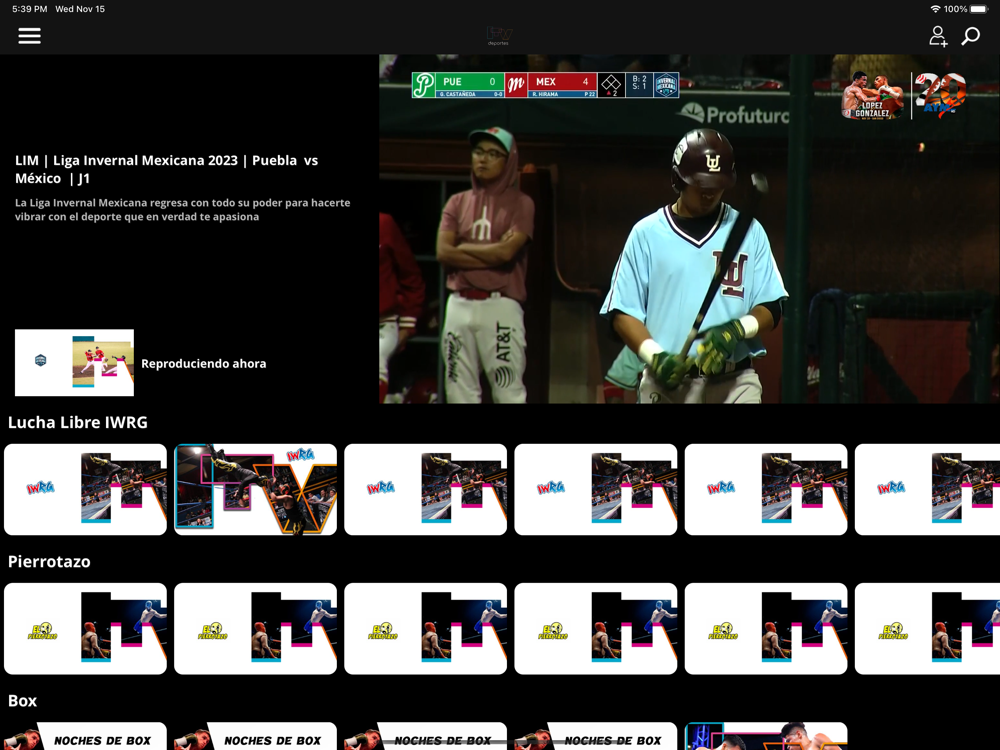Open the fifth card in Lucha Libre IWRG row
Image resolution: width=1000 pixels, height=750 pixels.
(766, 489)
